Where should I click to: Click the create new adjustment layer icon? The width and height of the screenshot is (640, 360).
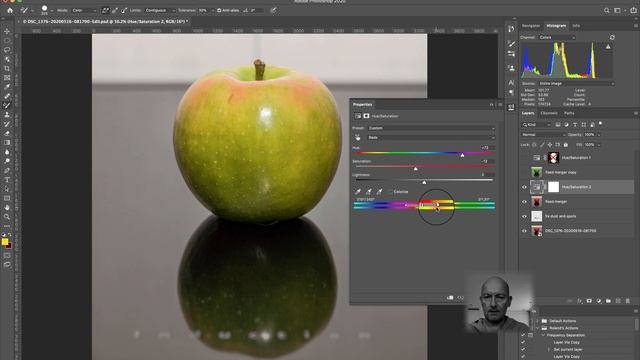tap(599, 301)
